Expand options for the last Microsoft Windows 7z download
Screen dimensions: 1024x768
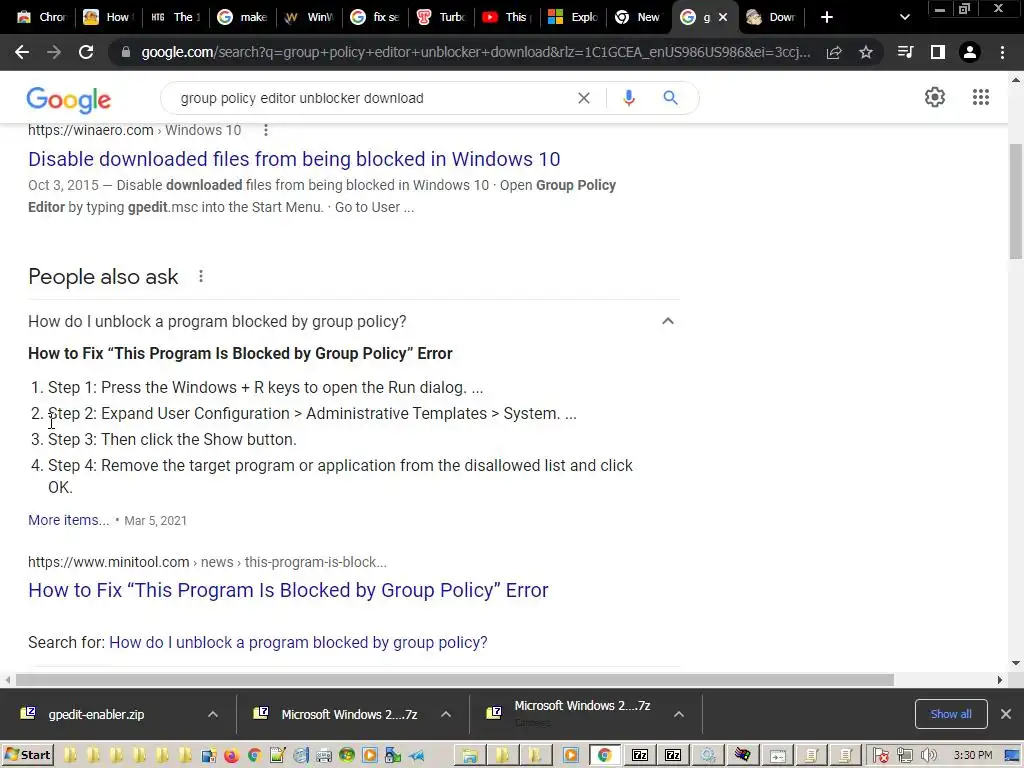coord(679,714)
